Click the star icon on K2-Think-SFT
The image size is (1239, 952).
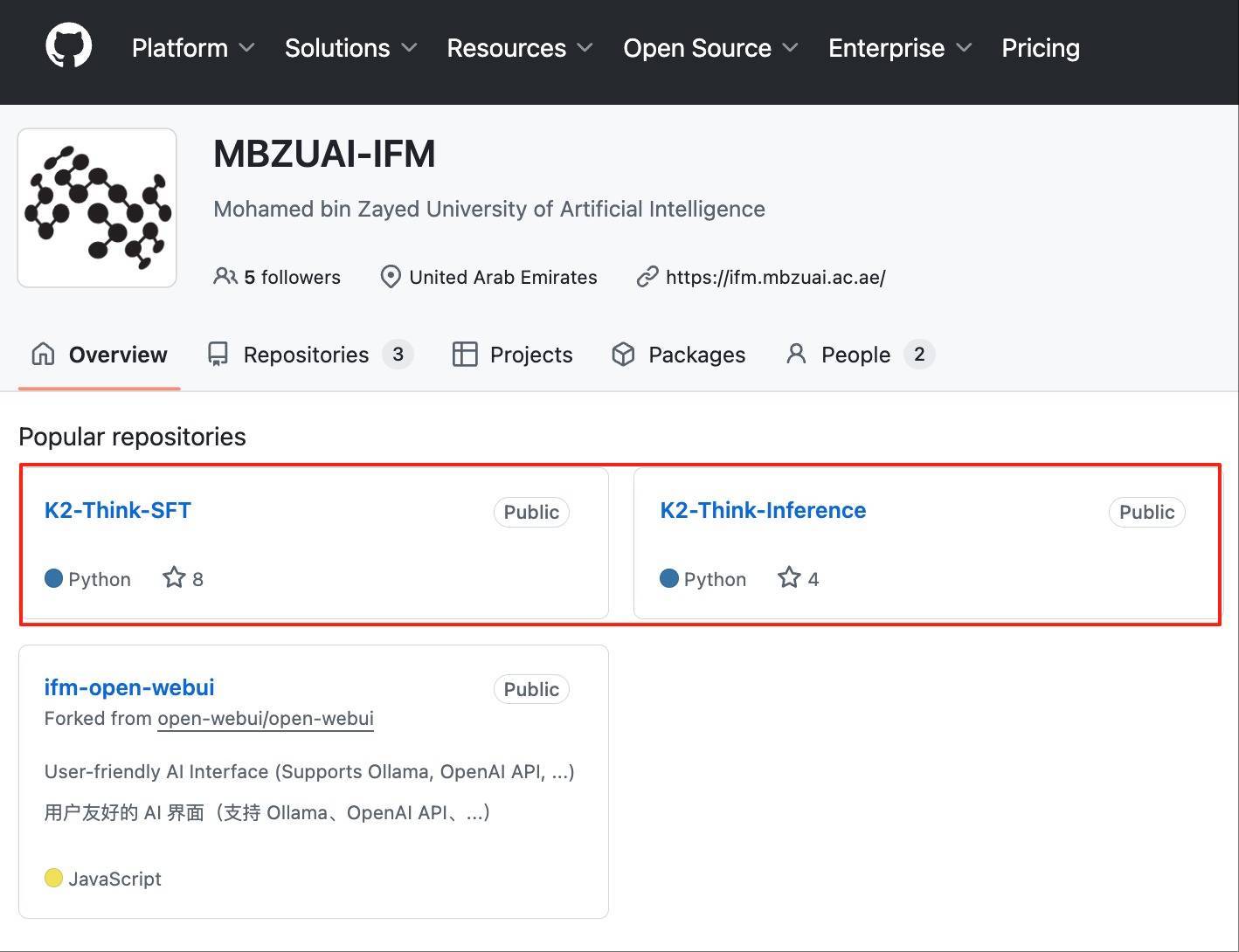[x=174, y=578]
